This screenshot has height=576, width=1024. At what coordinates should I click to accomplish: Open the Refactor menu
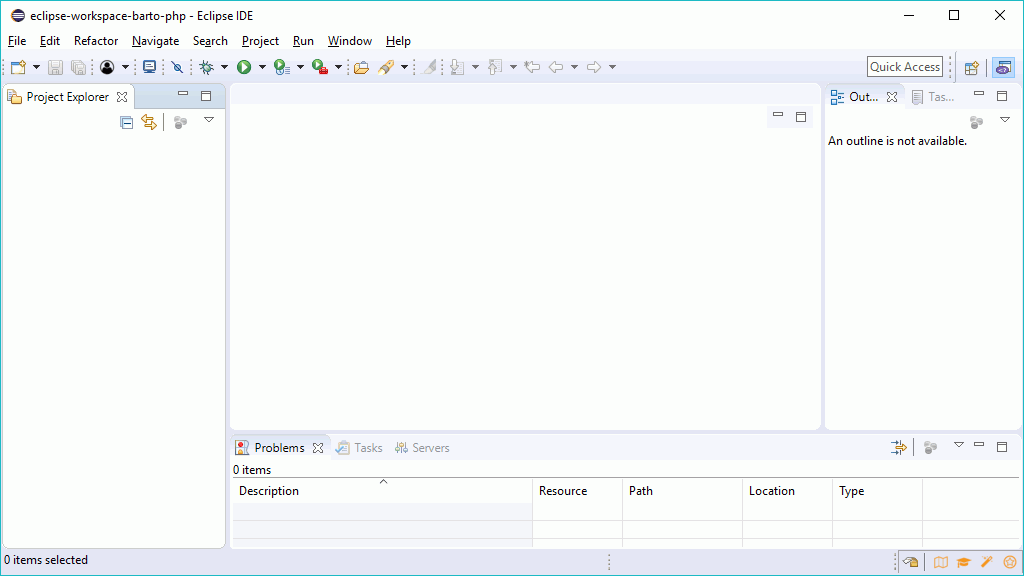point(96,41)
